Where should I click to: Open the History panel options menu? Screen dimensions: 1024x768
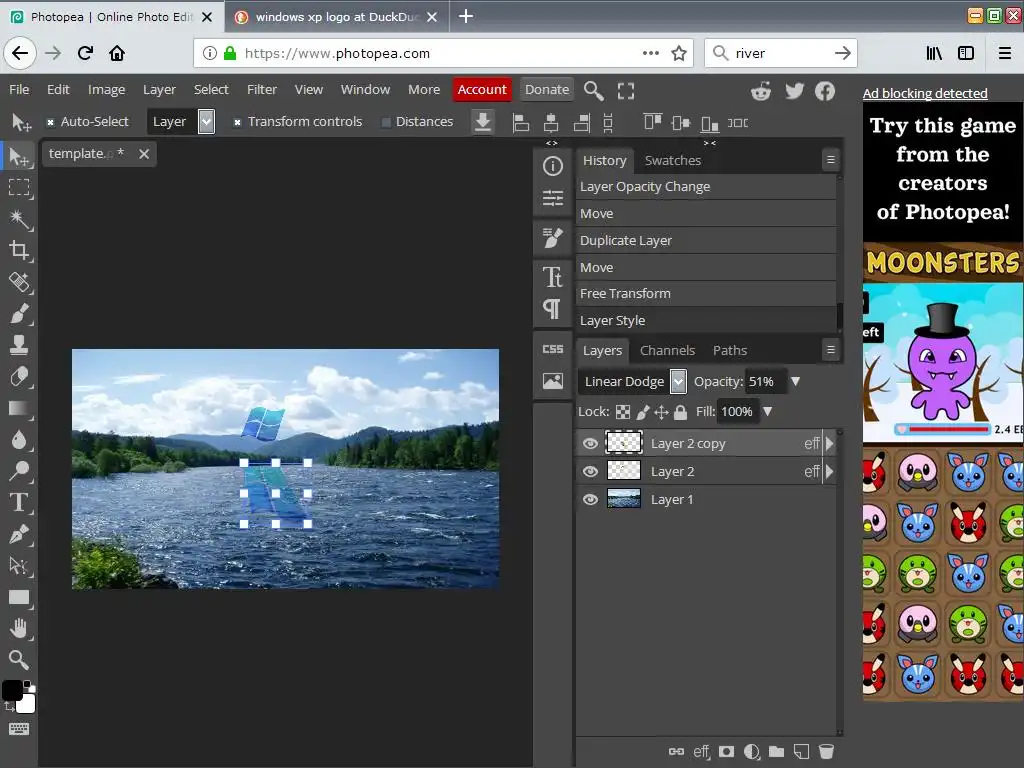[x=831, y=159]
